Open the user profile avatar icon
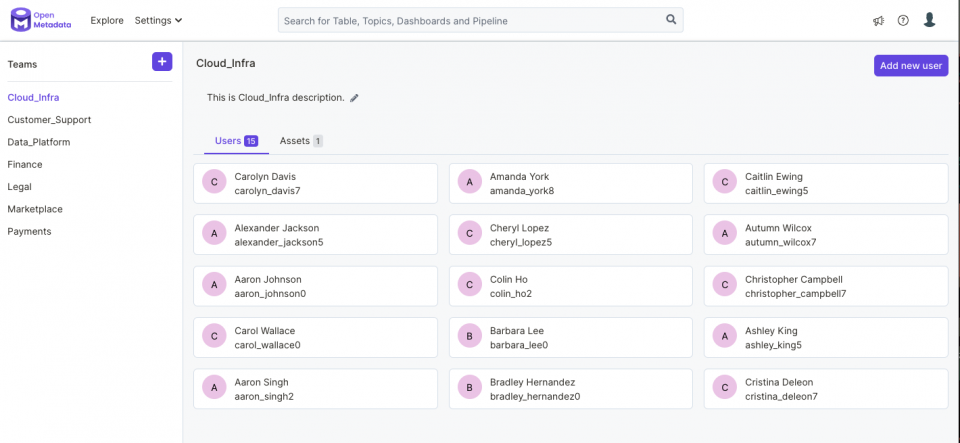 (929, 20)
